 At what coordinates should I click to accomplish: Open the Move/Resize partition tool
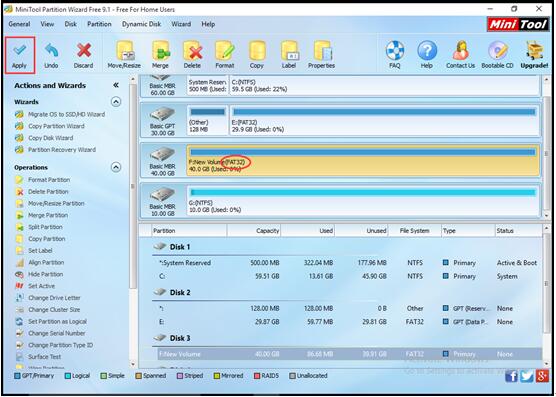coord(124,55)
